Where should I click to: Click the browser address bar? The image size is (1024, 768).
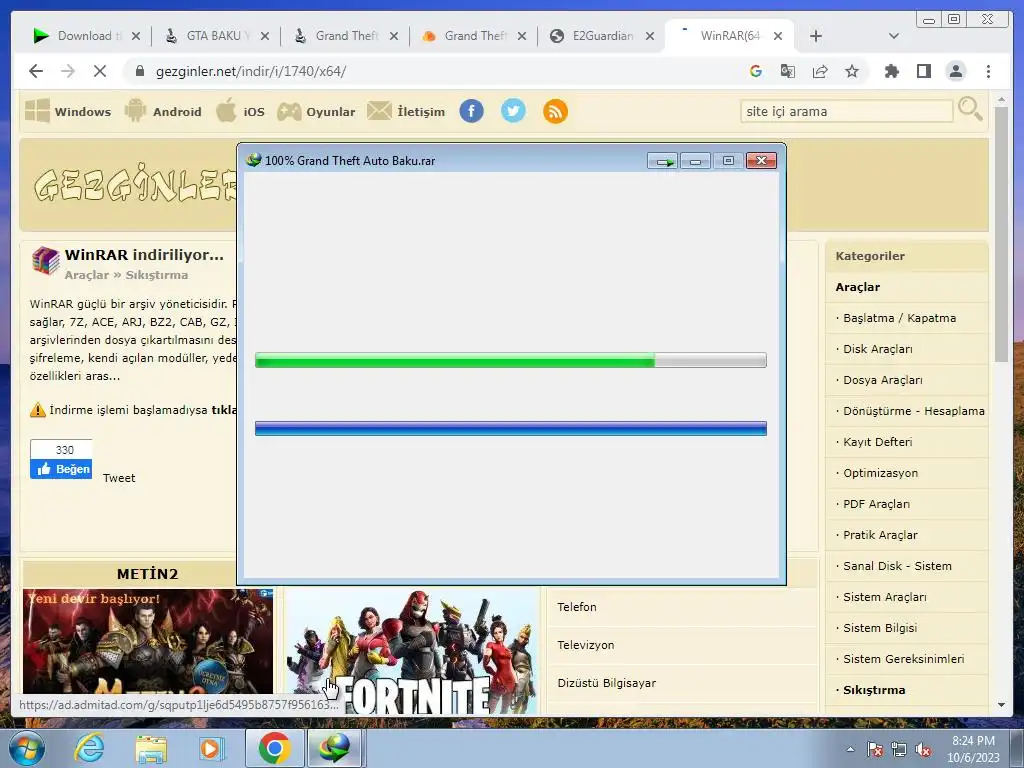point(431,71)
